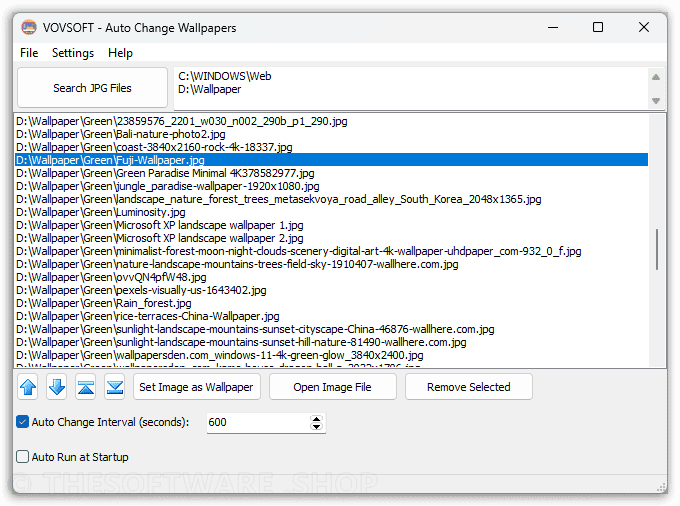The width and height of the screenshot is (680, 506).
Task: Select sunlight-landscape cityscape-China-46876 file
Action: tap(332, 329)
